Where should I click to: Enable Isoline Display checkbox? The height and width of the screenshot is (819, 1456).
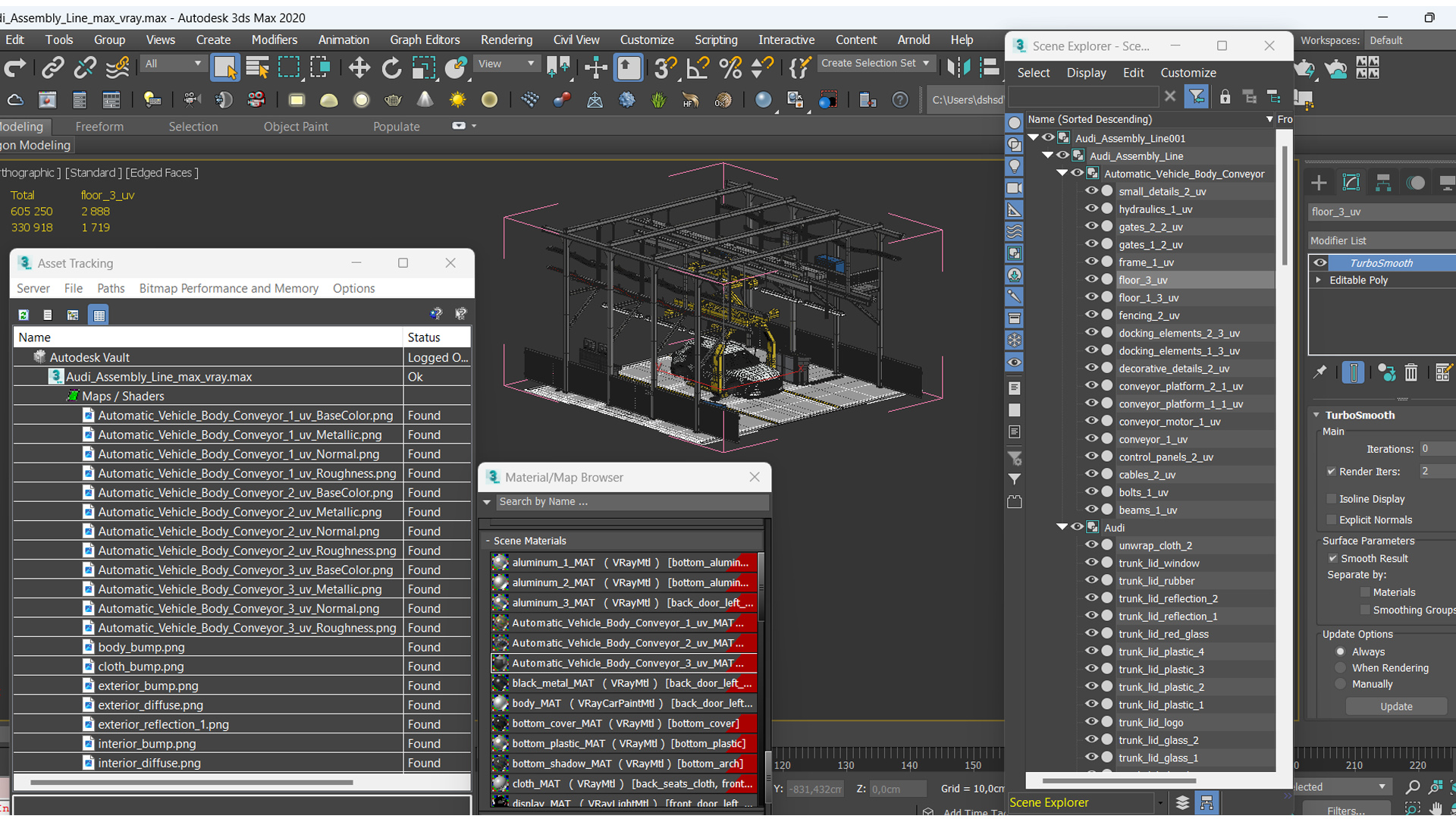pyautogui.click(x=1332, y=499)
